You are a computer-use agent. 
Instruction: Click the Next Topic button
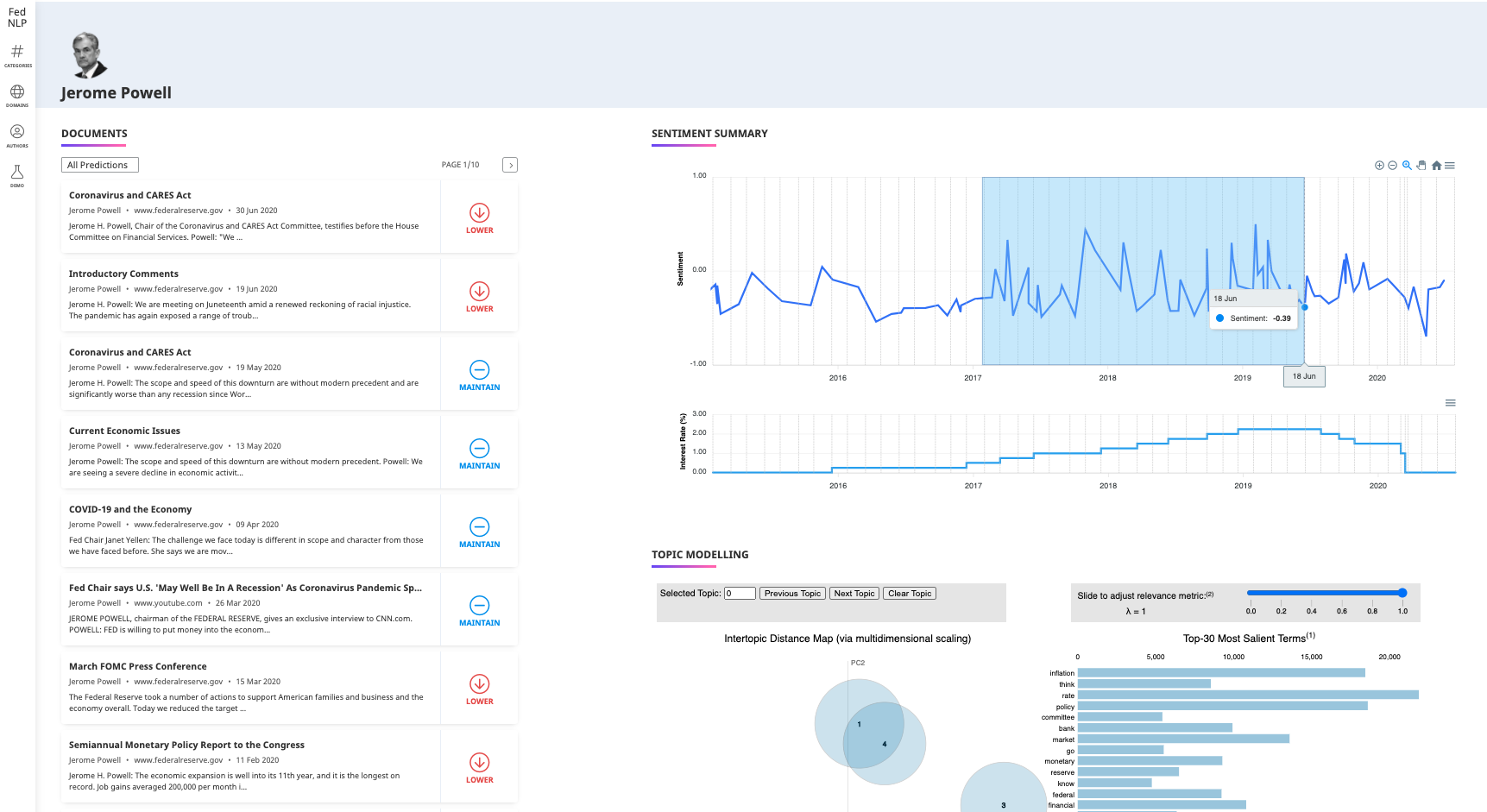[x=854, y=594]
